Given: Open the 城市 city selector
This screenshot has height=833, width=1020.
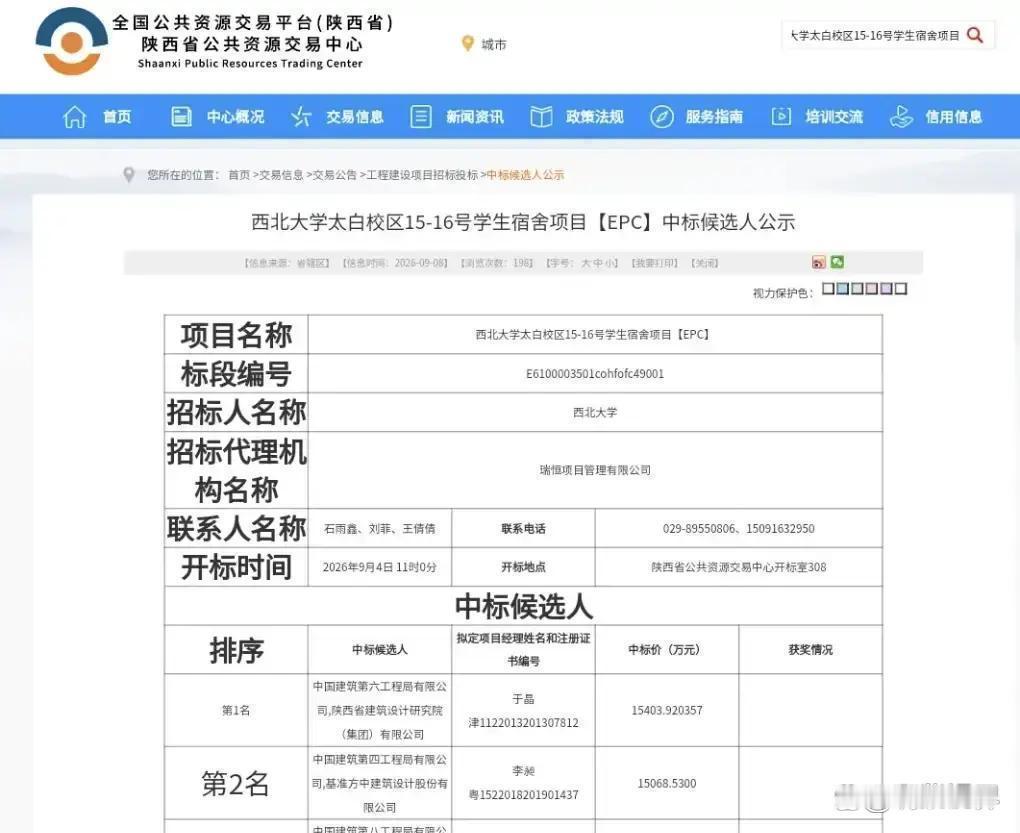Looking at the screenshot, I should click(494, 44).
